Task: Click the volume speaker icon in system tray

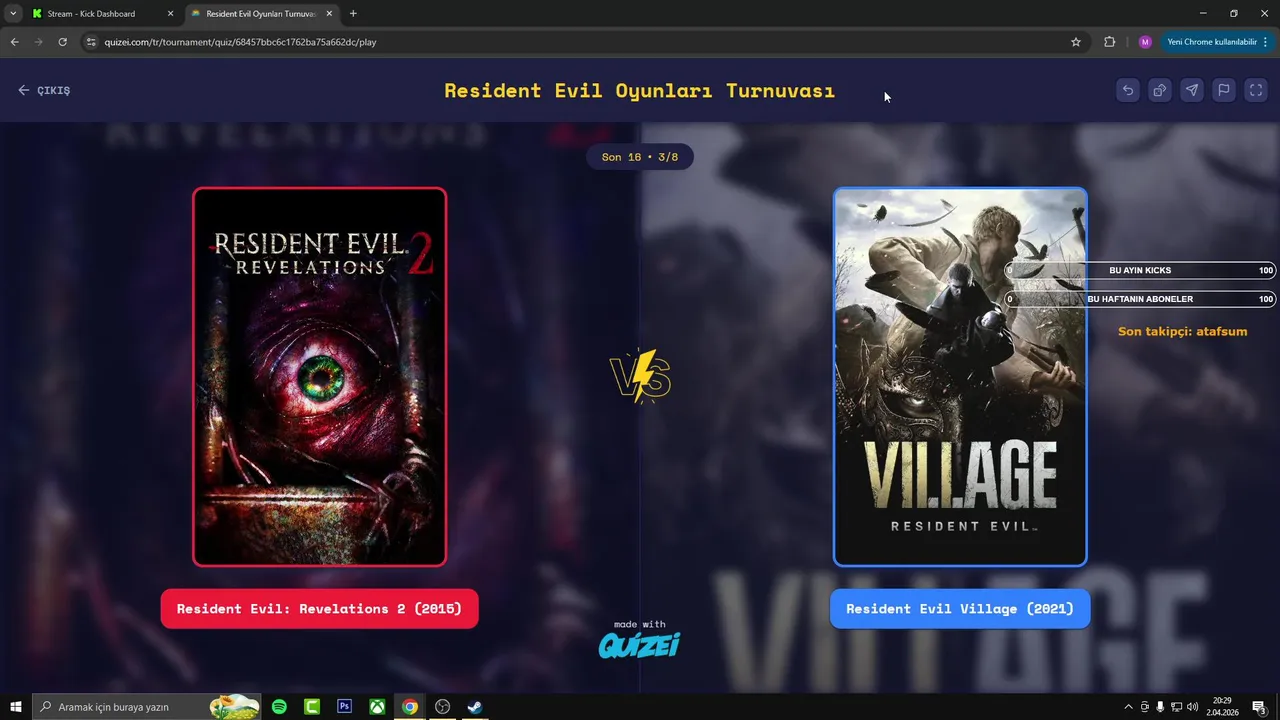Action: [1192, 707]
